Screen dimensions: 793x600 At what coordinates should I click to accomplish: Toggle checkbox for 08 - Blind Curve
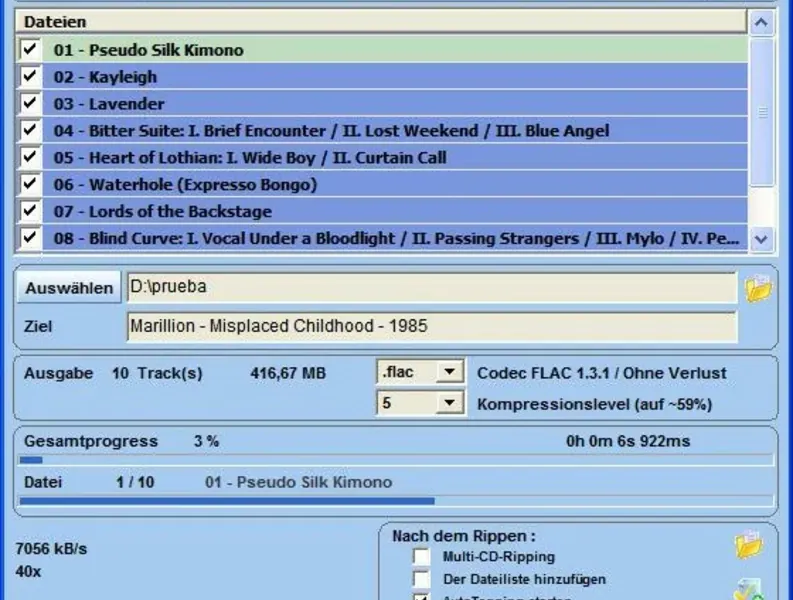pos(29,237)
